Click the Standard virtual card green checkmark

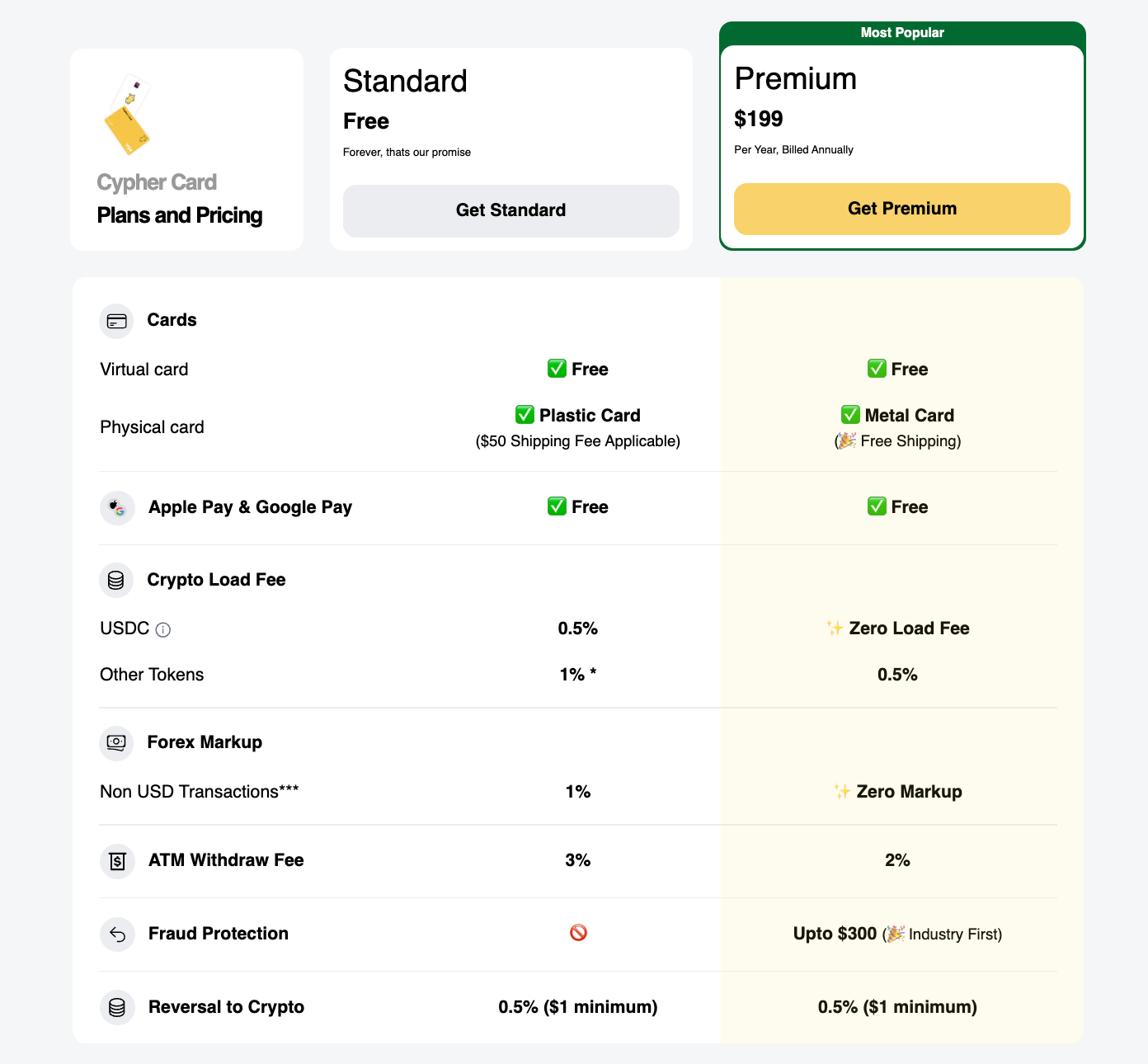tap(557, 369)
